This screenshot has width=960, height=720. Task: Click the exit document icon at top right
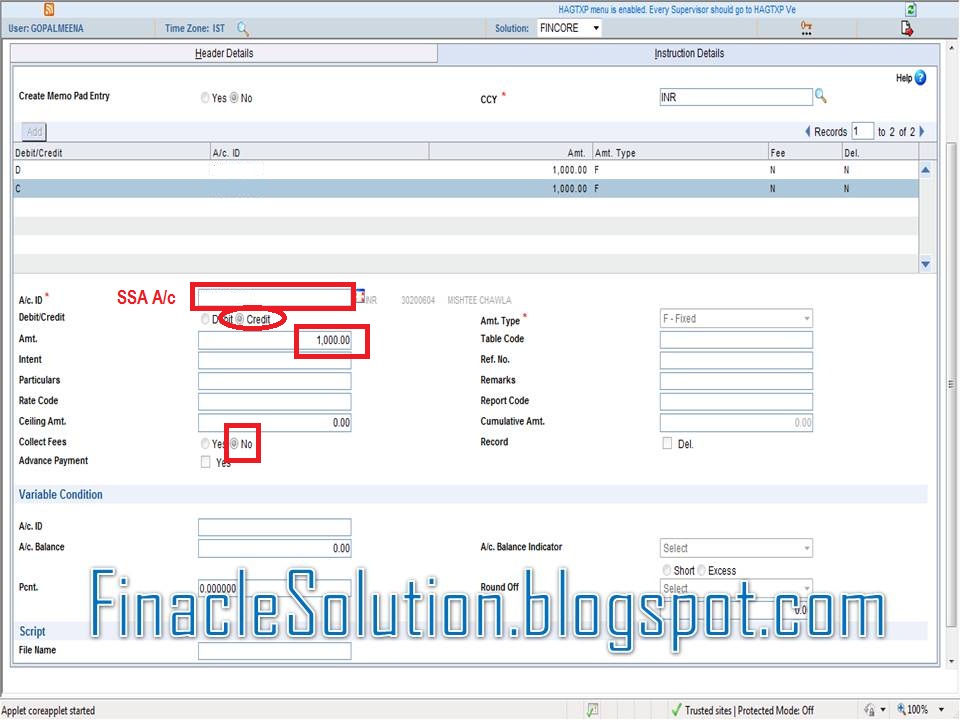point(905,29)
